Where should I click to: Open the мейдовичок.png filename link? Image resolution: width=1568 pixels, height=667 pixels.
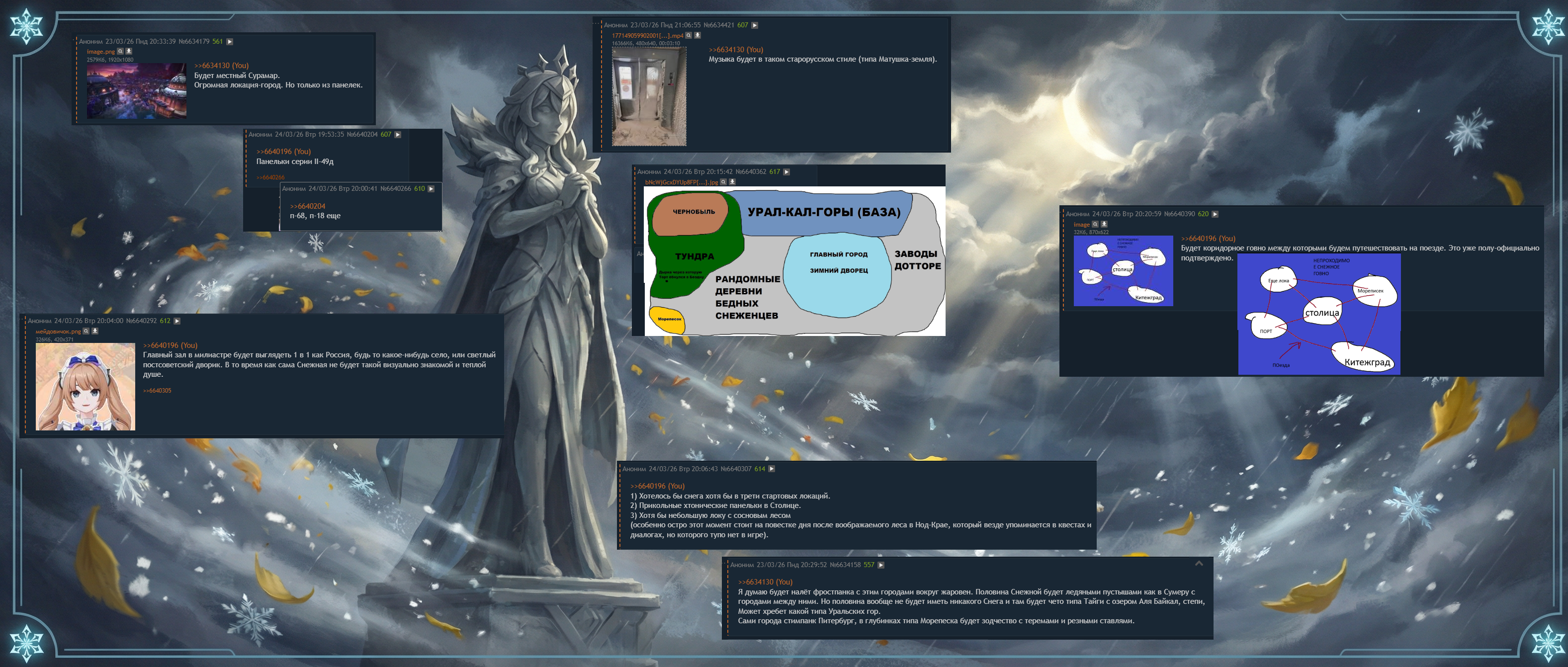coord(58,332)
